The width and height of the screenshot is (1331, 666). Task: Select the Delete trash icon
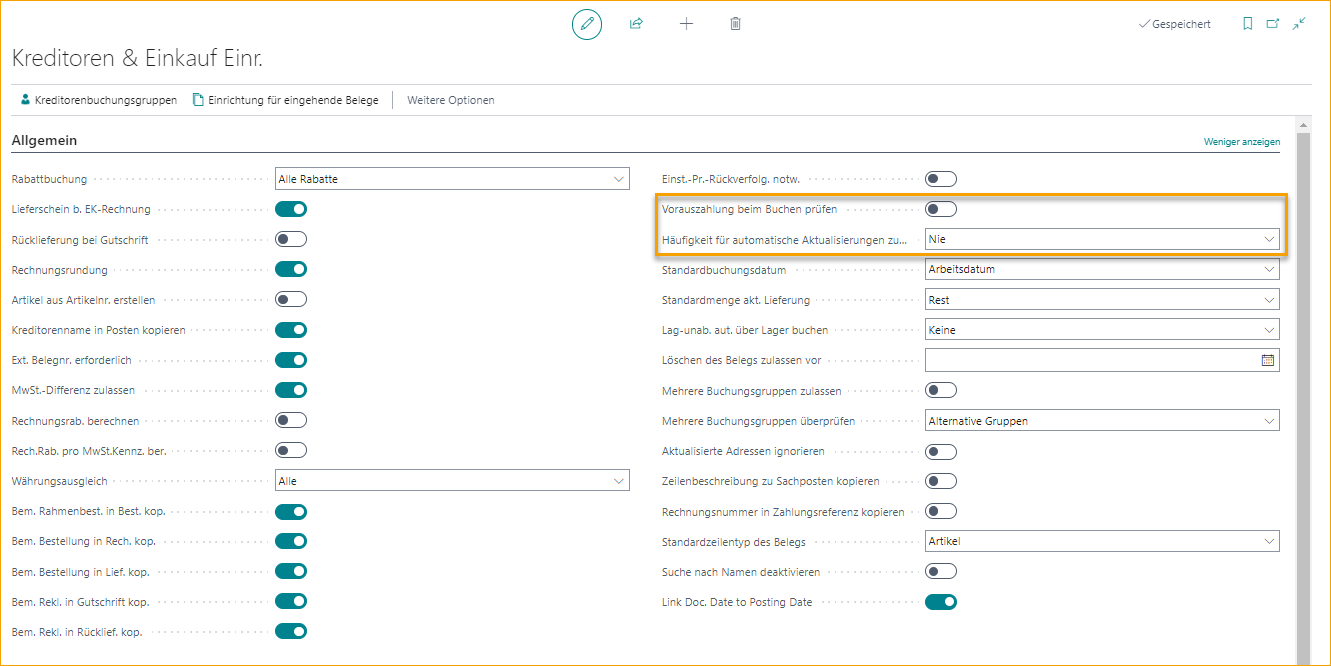[735, 24]
